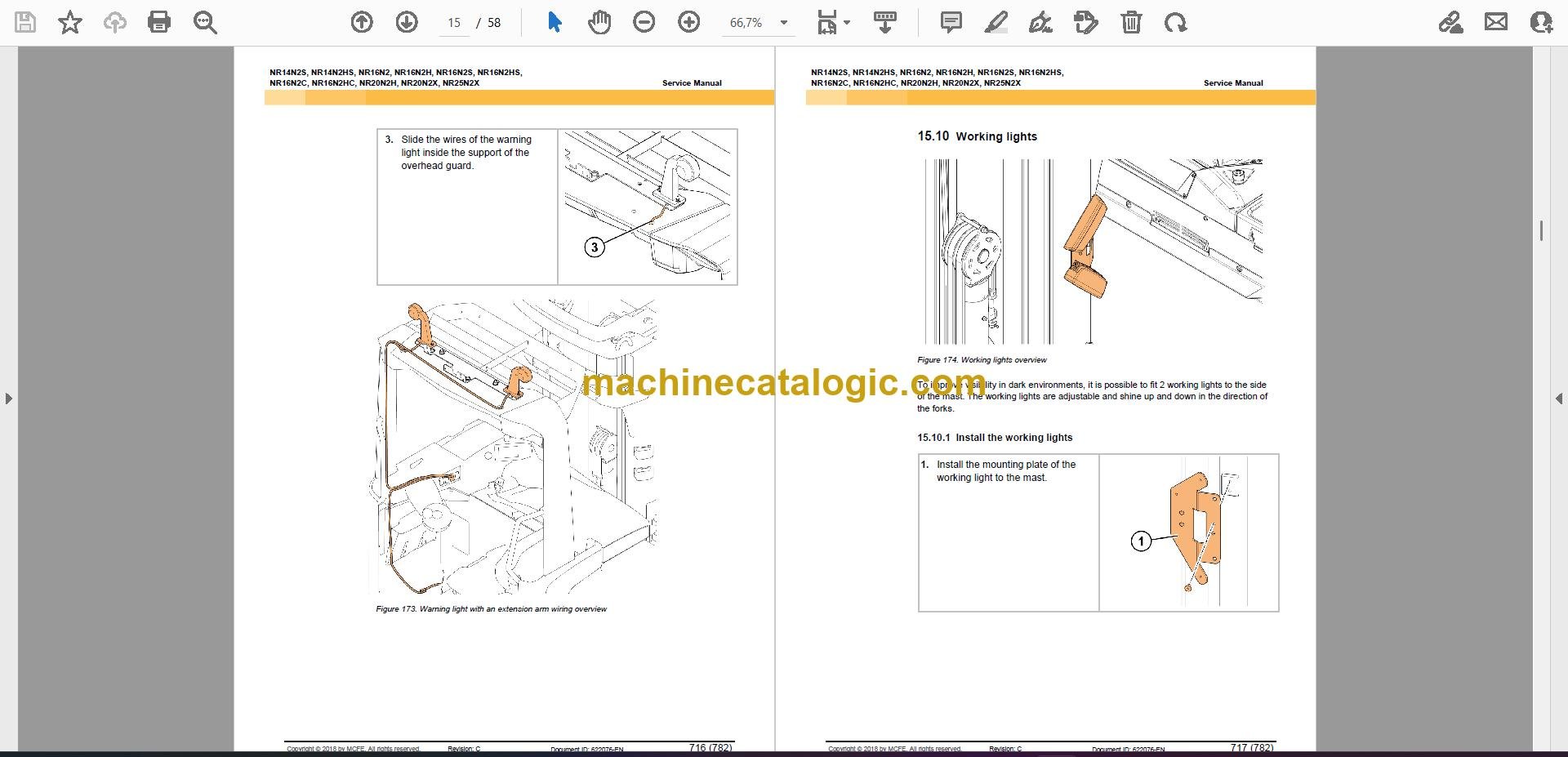Activate the selection arrow tool
The image size is (1568, 757).
tap(555, 23)
